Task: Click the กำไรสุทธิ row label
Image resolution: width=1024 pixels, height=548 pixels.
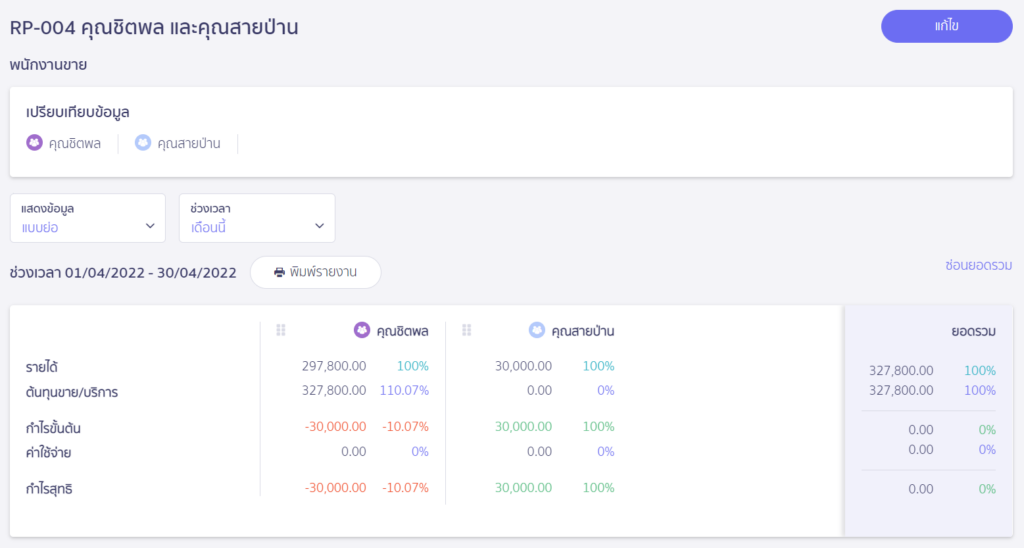Action: pos(48,489)
